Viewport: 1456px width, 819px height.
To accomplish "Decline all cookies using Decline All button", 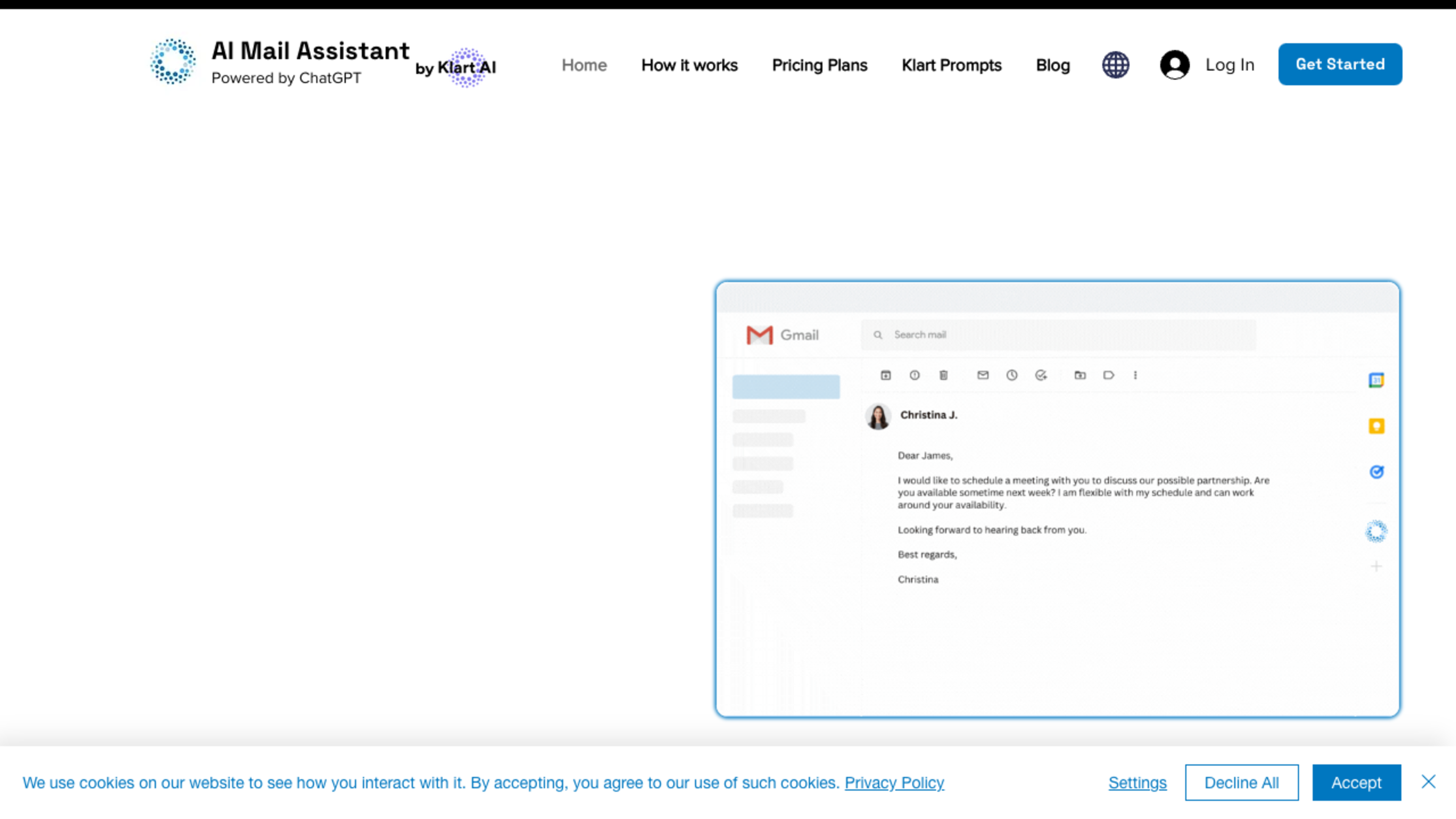I will click(x=1241, y=782).
